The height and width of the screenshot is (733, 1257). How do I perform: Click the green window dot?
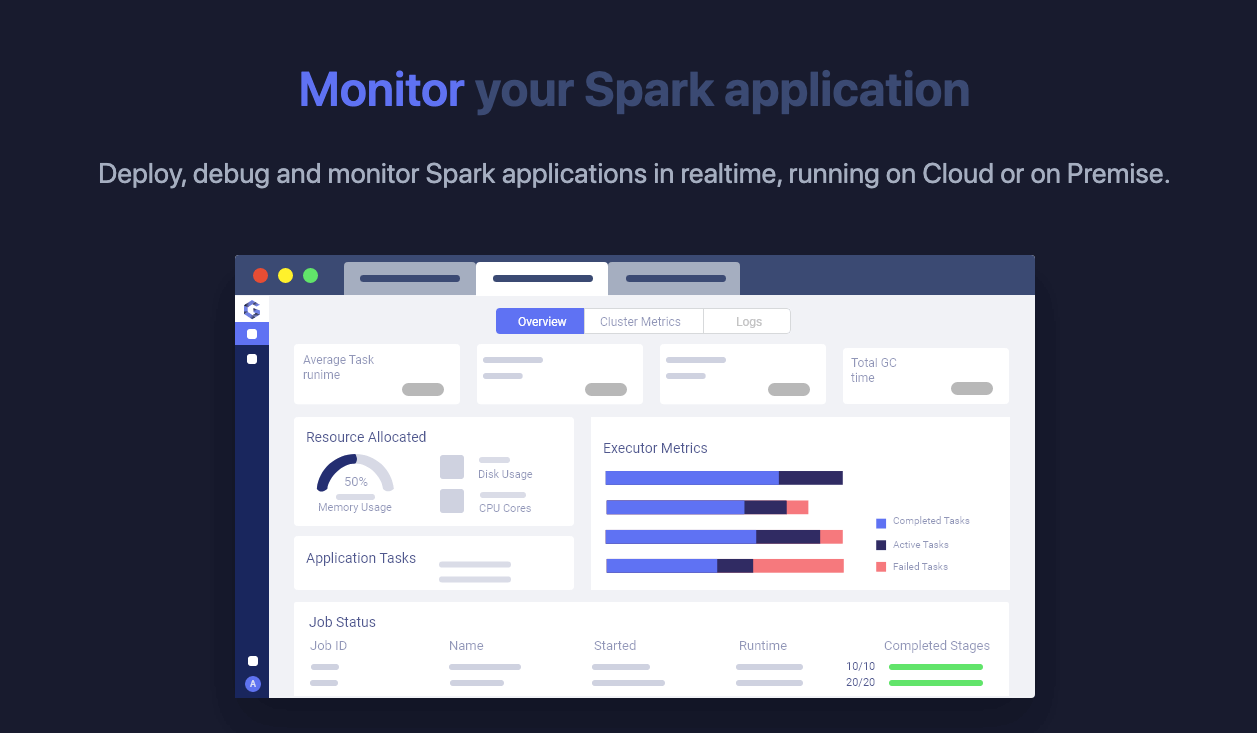[310, 275]
